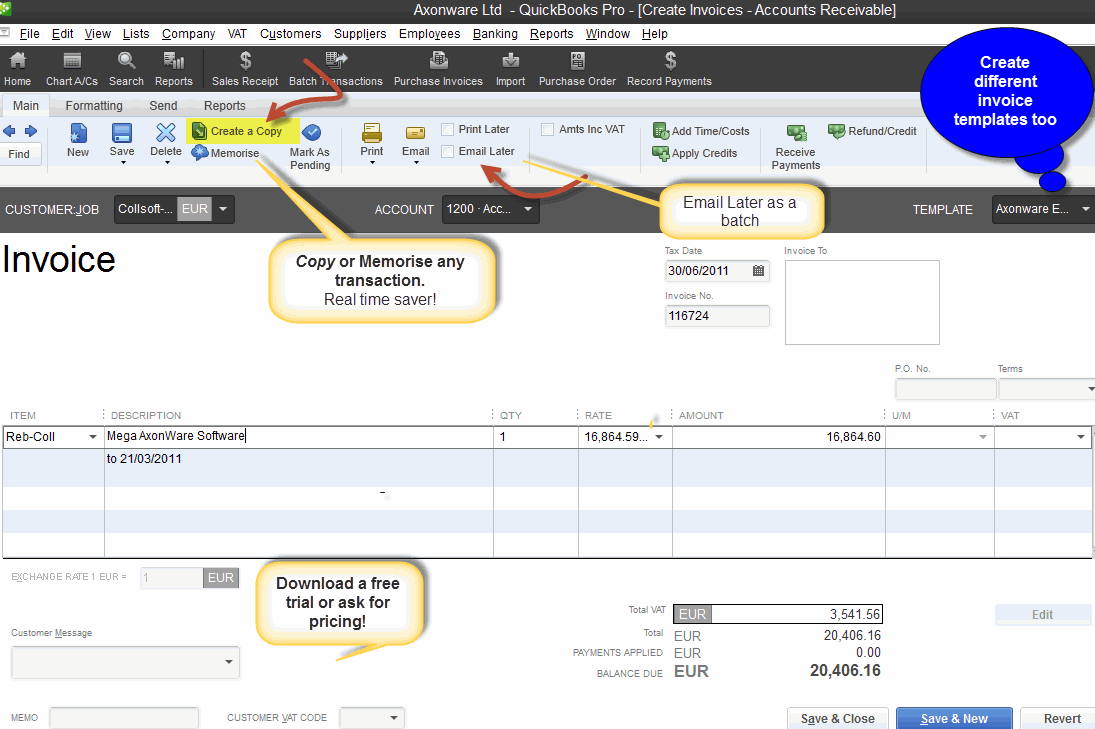Open Reports from the top icon bar

pos(174,68)
